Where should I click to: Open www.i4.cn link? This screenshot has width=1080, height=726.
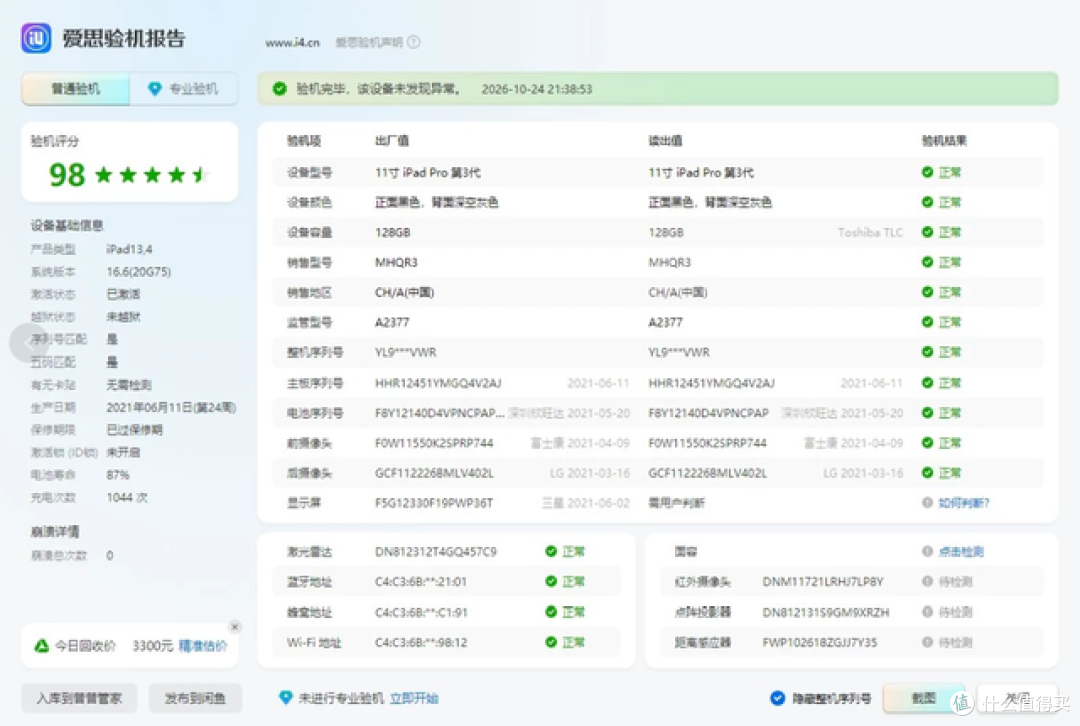coord(292,43)
